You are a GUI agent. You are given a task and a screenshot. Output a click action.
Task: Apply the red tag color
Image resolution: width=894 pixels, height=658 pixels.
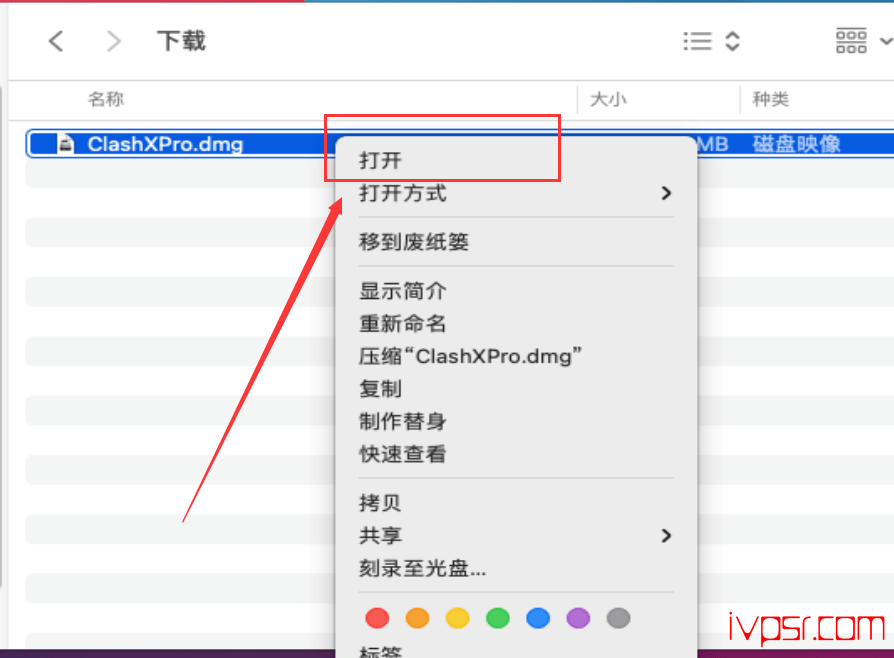377,618
